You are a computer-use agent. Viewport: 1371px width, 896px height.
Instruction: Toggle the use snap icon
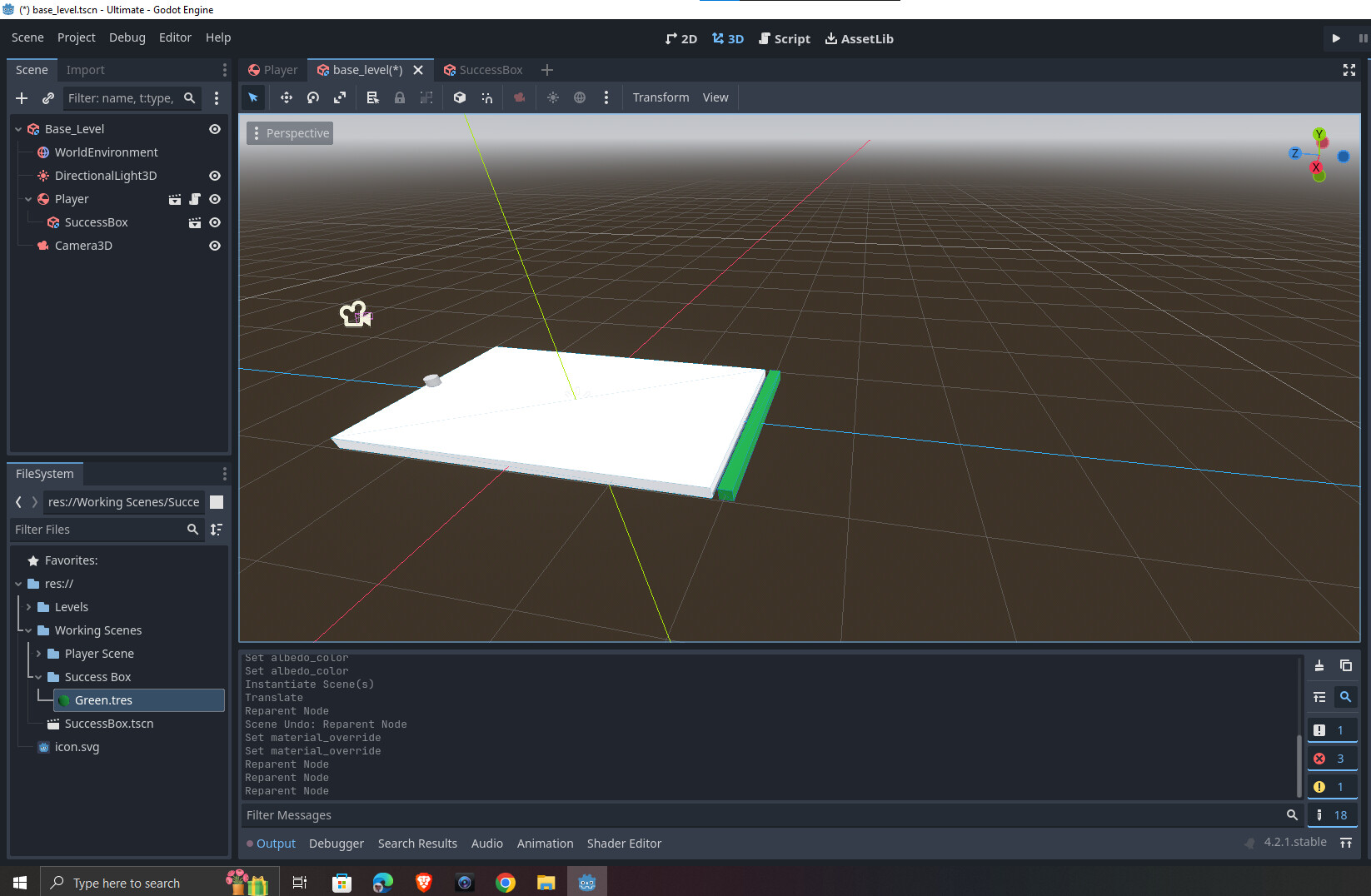point(487,97)
